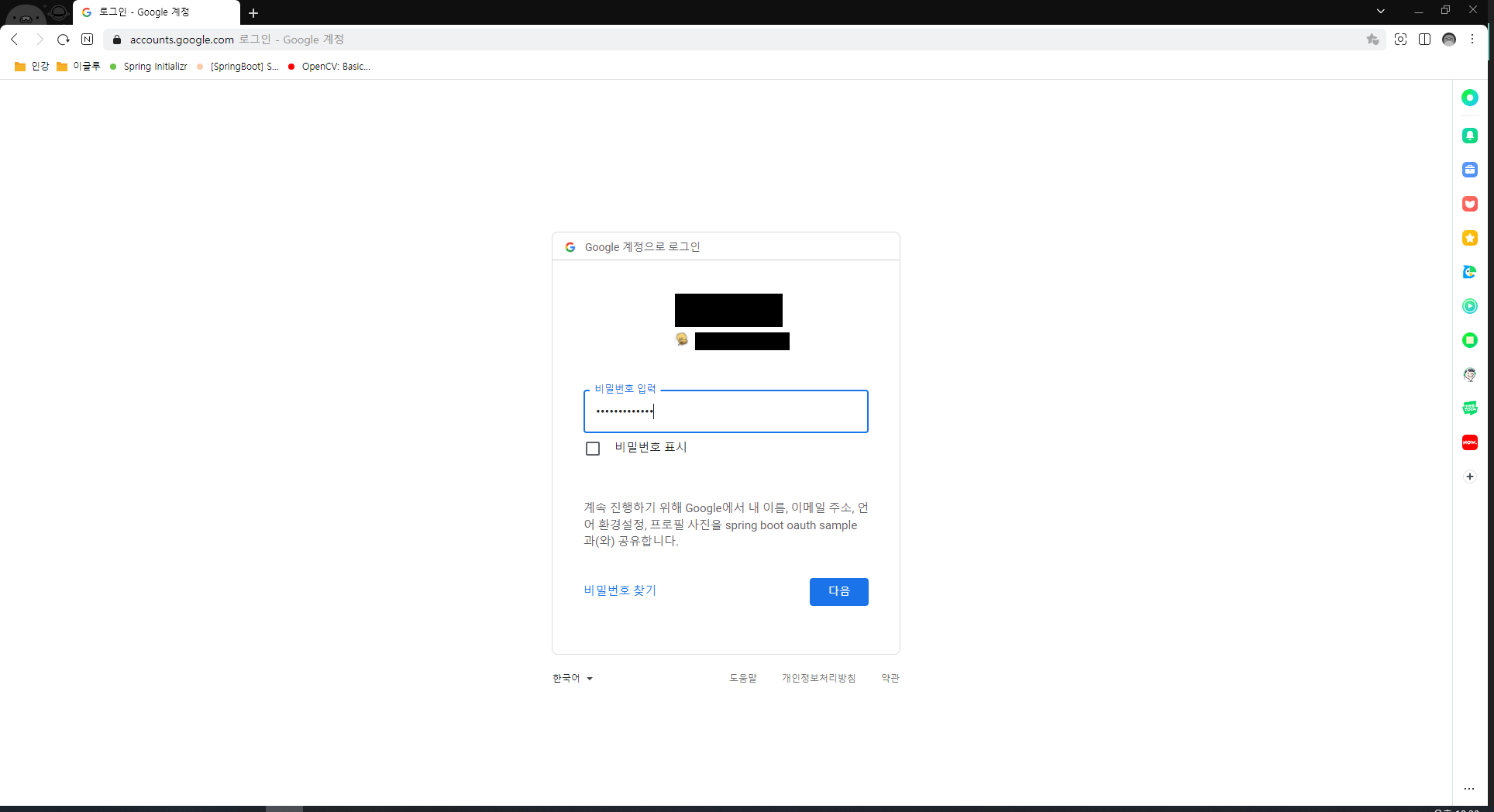Viewport: 1494px width, 812px height.
Task: Open the media player sidebar icon
Action: pyautogui.click(x=1469, y=306)
